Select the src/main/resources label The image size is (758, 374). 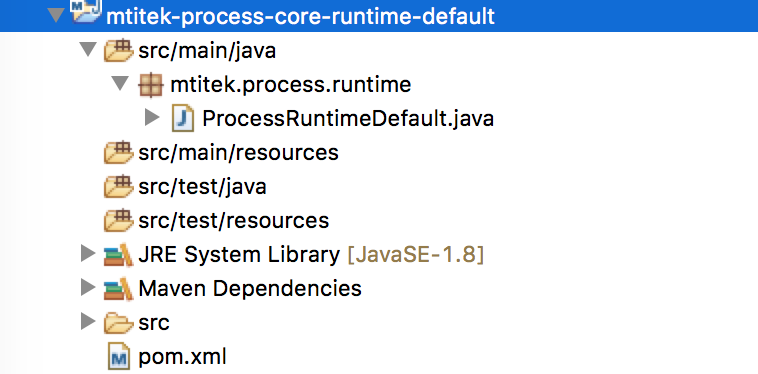[x=238, y=153]
